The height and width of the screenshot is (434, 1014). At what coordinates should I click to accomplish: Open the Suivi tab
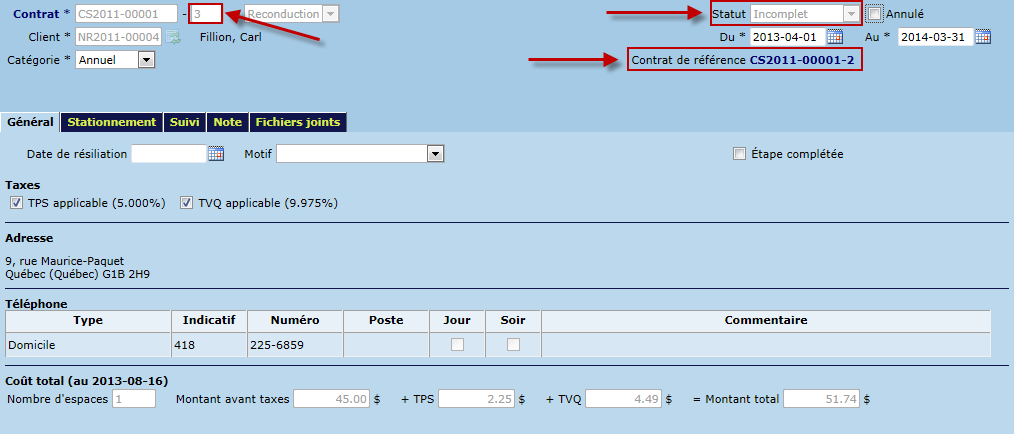[184, 122]
